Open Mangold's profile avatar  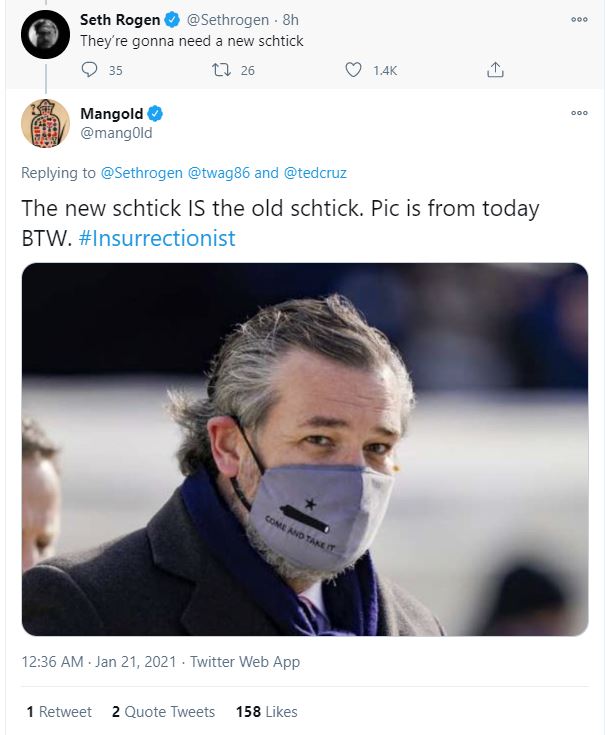click(44, 124)
